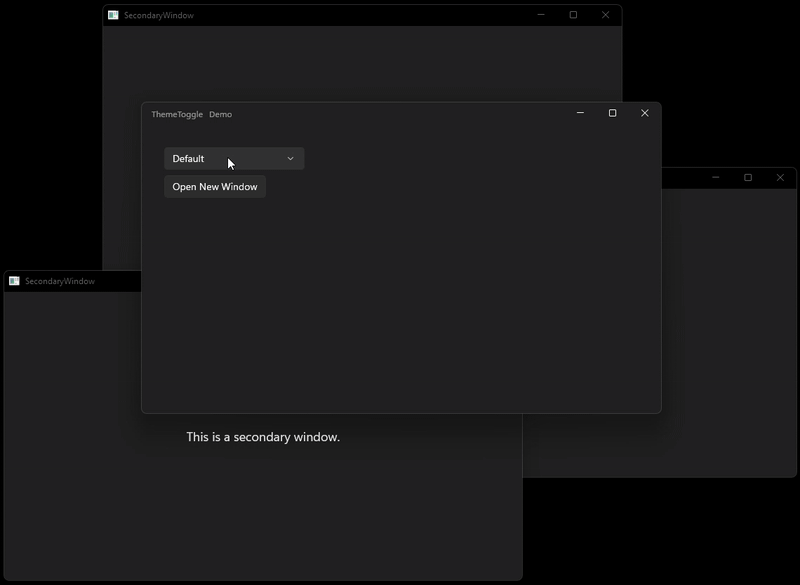
Task: Click the chevron on the Default combo box
Action: point(290,158)
